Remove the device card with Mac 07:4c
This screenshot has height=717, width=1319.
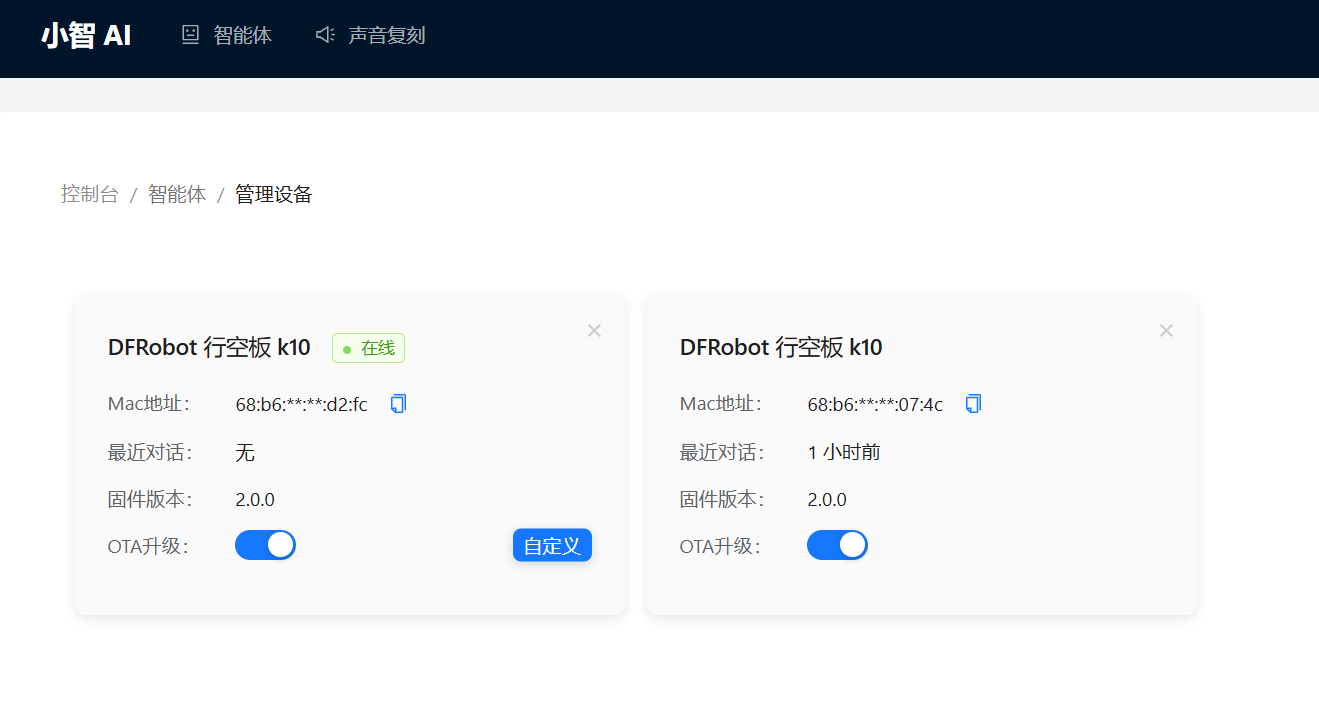(1166, 330)
